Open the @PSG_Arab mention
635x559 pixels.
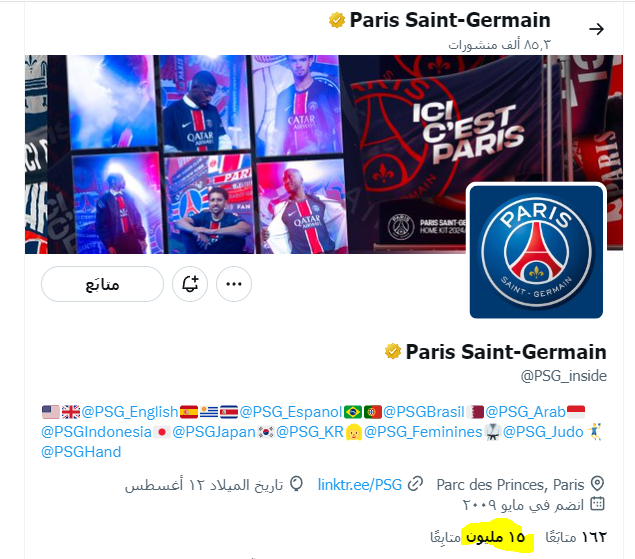(525, 412)
